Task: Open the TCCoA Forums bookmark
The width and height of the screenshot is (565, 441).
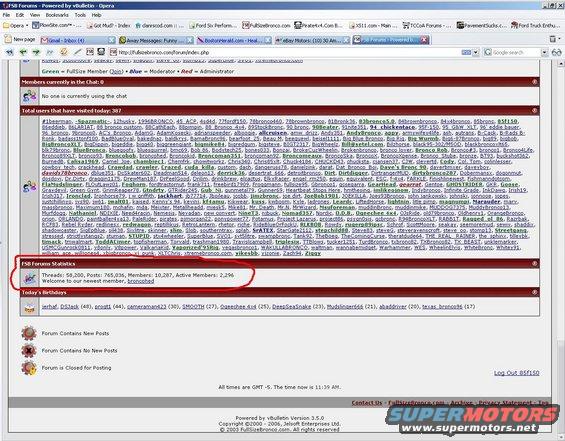Action: (427, 26)
